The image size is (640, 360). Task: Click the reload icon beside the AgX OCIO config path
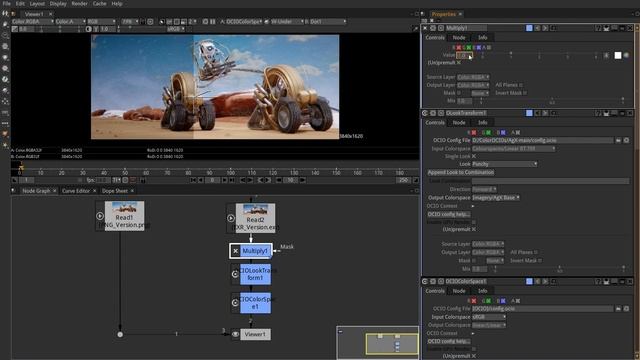[x=627, y=140]
